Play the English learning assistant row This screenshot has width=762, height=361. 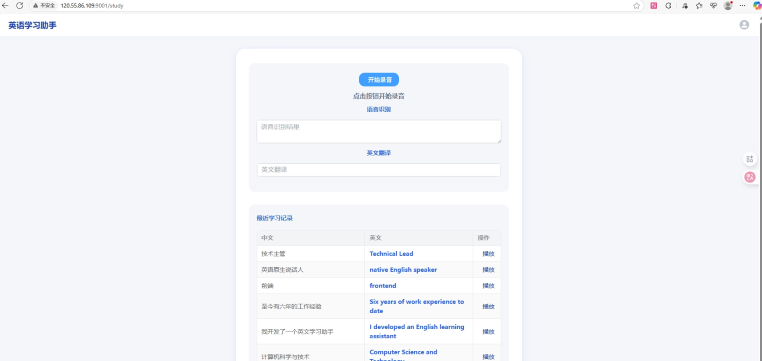(x=488, y=332)
